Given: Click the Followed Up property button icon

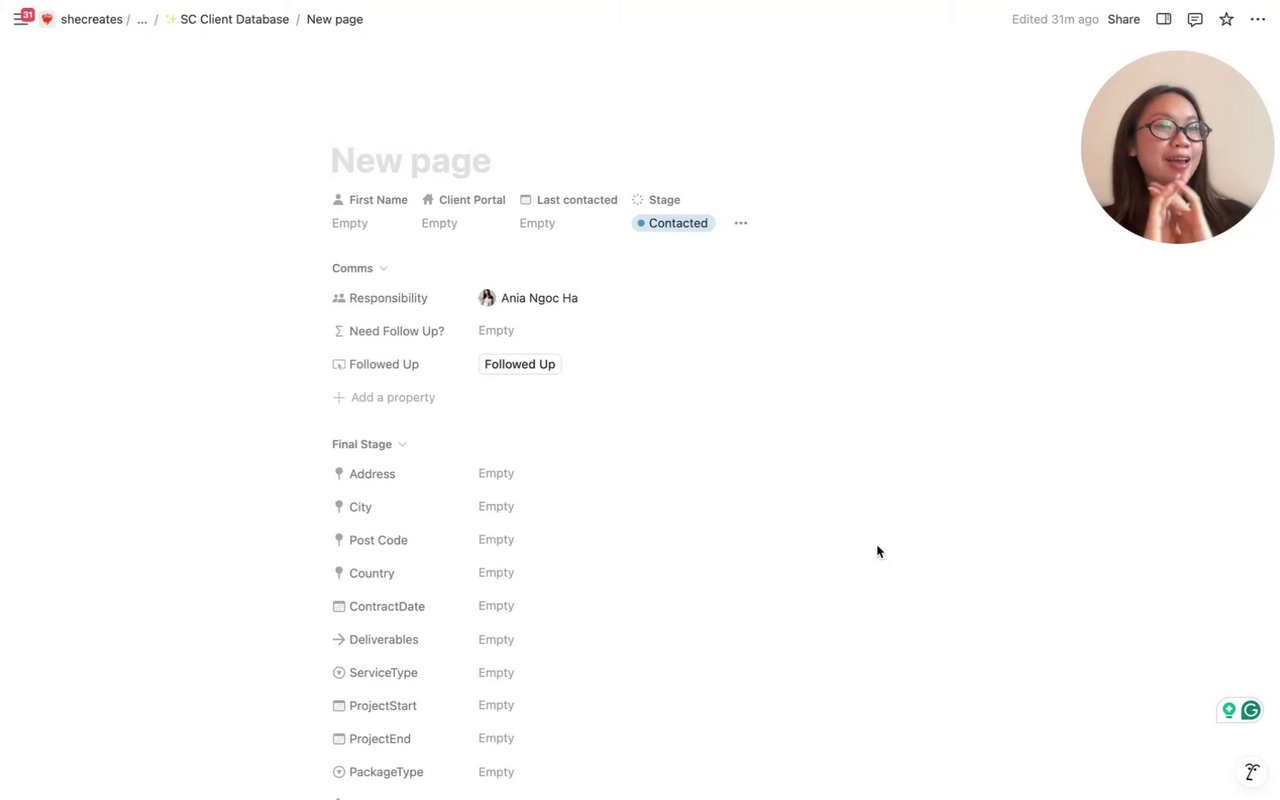Looking at the screenshot, I should pyautogui.click(x=339, y=364).
